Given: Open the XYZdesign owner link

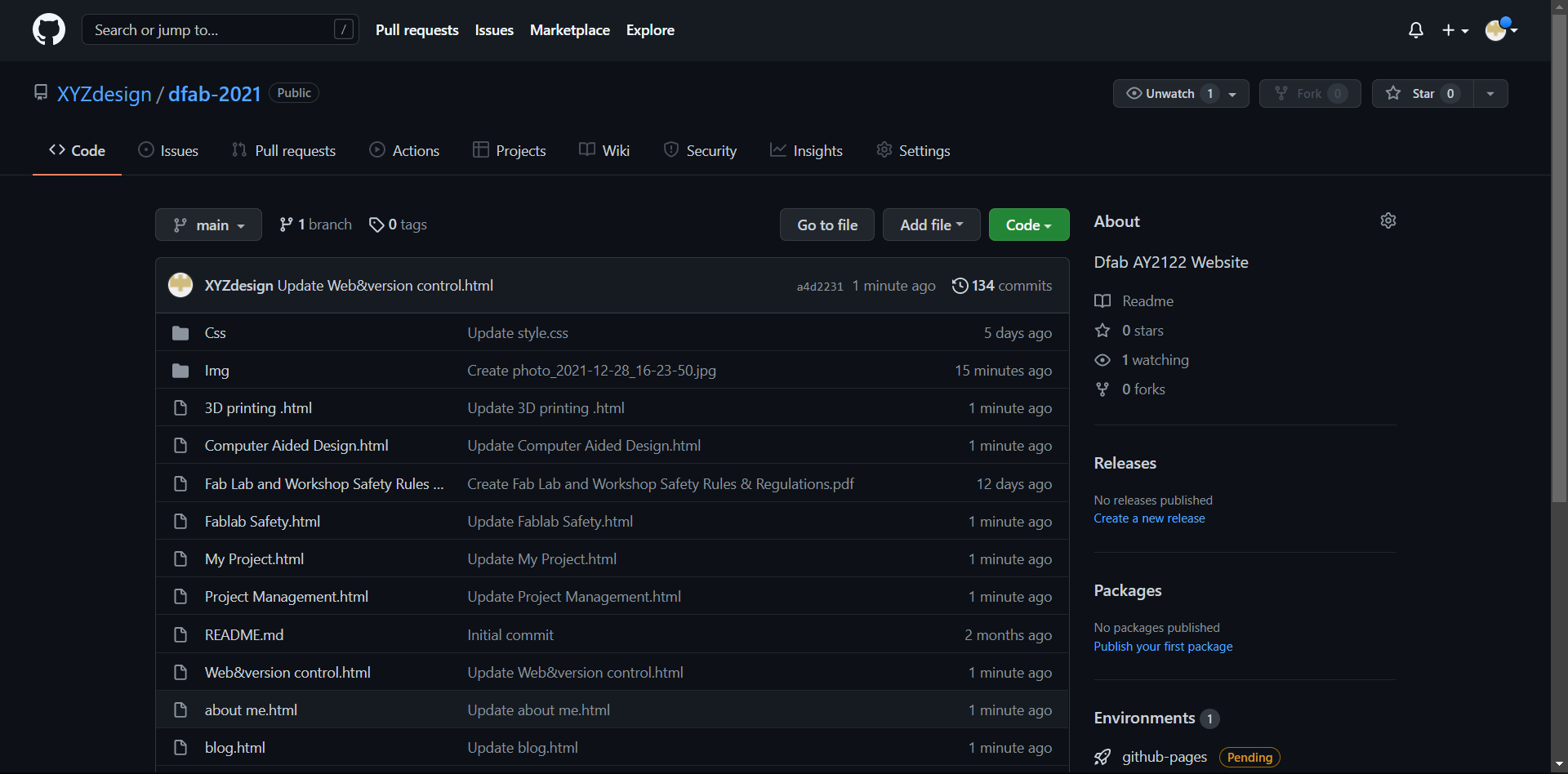Looking at the screenshot, I should point(105,94).
